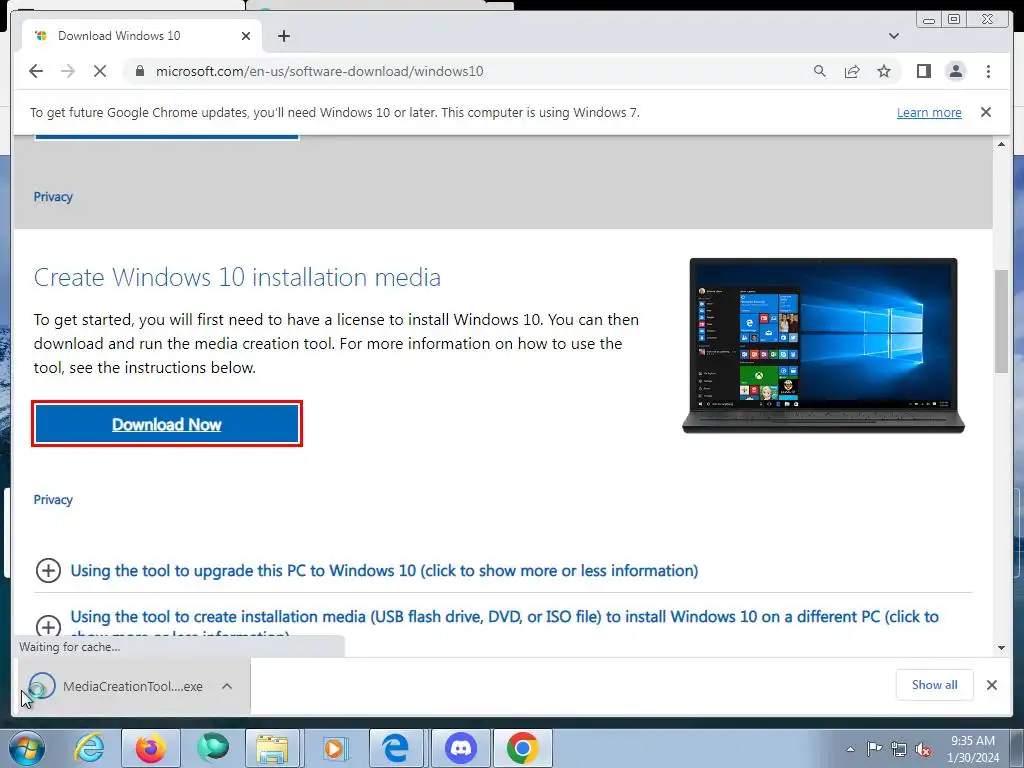Dismiss the Chrome update notification bar
This screenshot has height=768, width=1024.
985,112
